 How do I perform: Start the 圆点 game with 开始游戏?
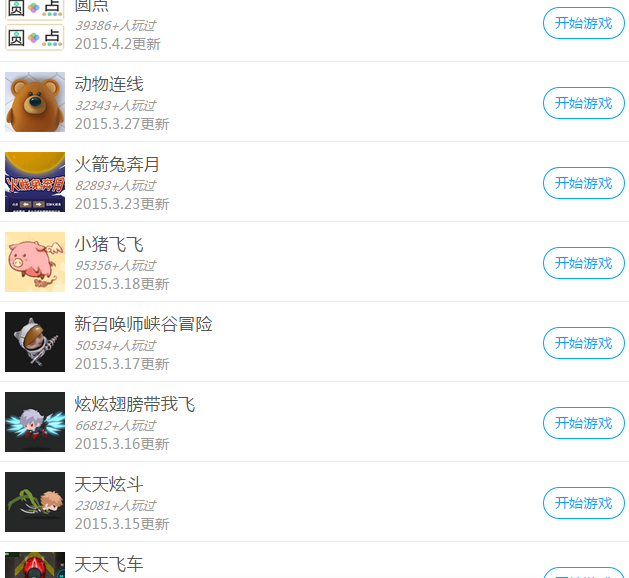coord(584,23)
